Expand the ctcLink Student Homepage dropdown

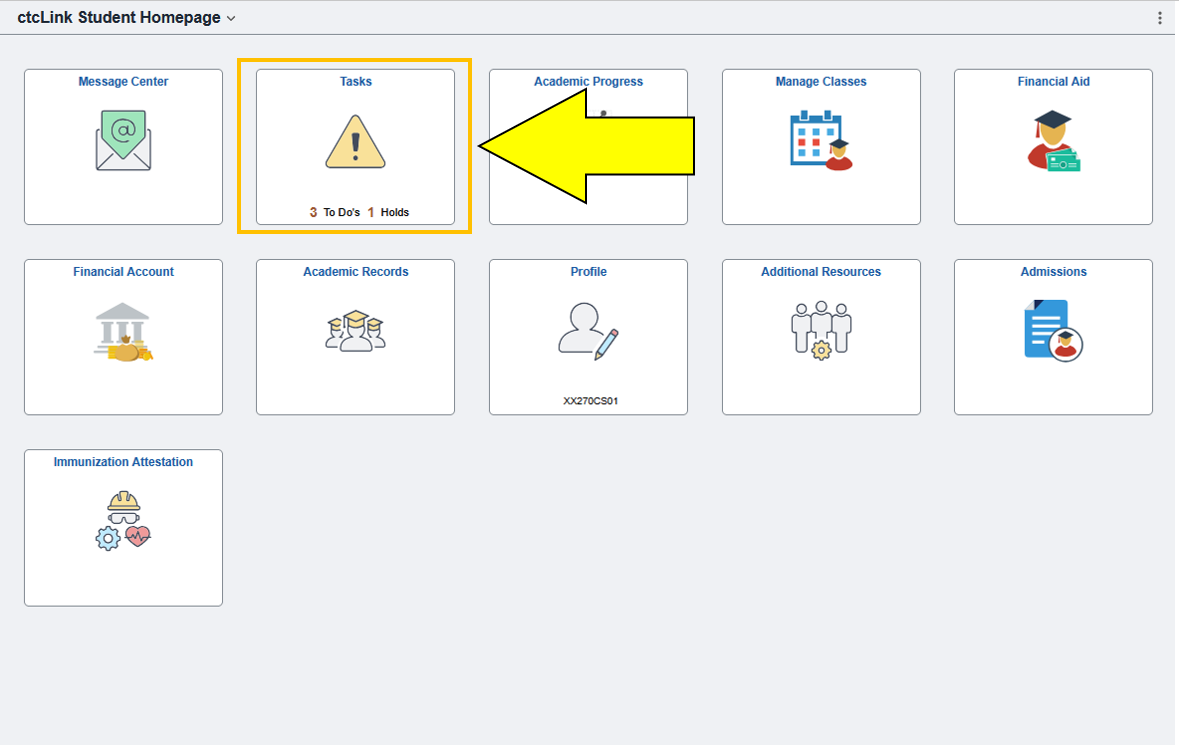(229, 17)
